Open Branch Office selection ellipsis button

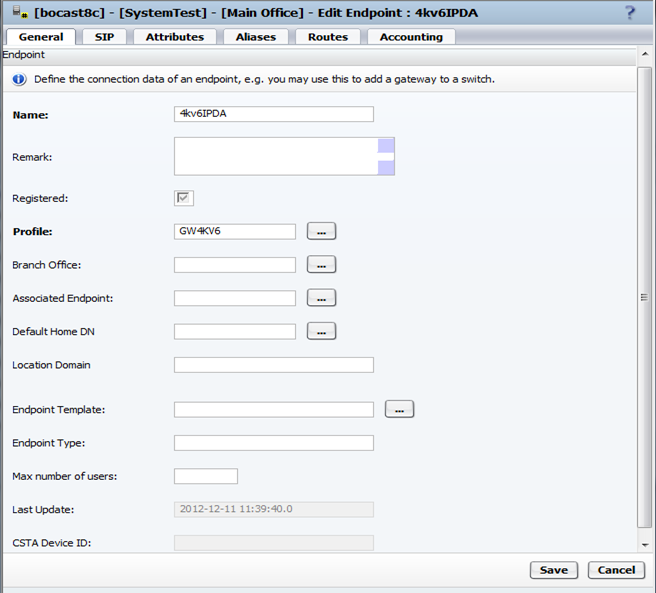[321, 264]
